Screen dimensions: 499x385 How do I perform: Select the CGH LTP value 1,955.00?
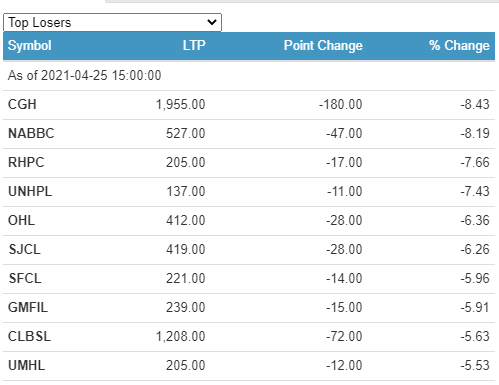coord(181,105)
